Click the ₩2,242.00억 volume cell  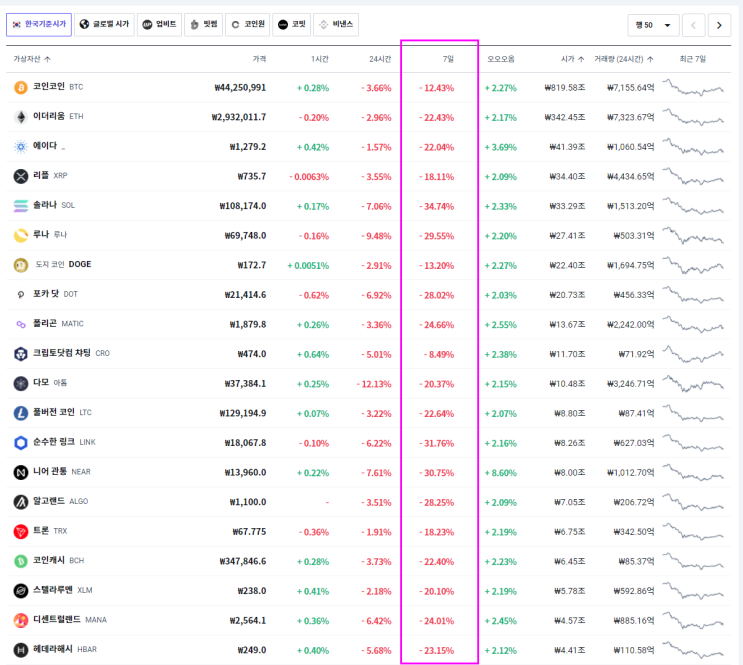631,325
